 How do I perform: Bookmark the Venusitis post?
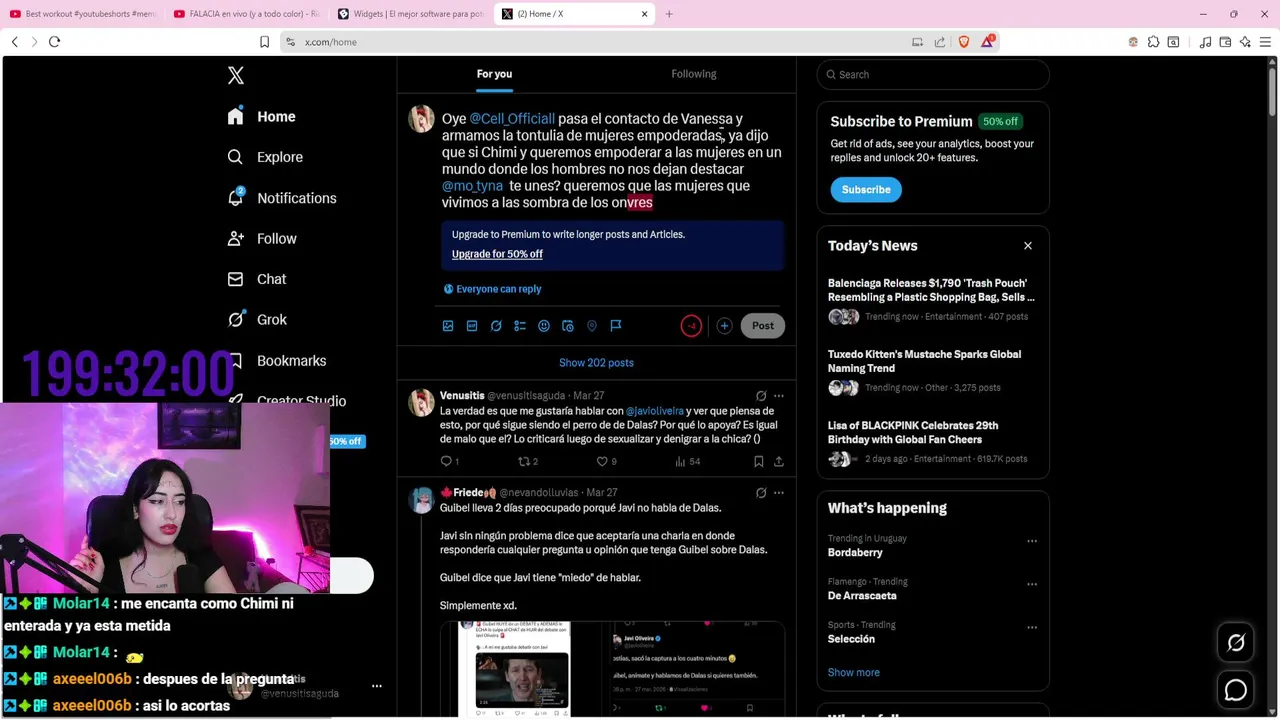(x=759, y=461)
